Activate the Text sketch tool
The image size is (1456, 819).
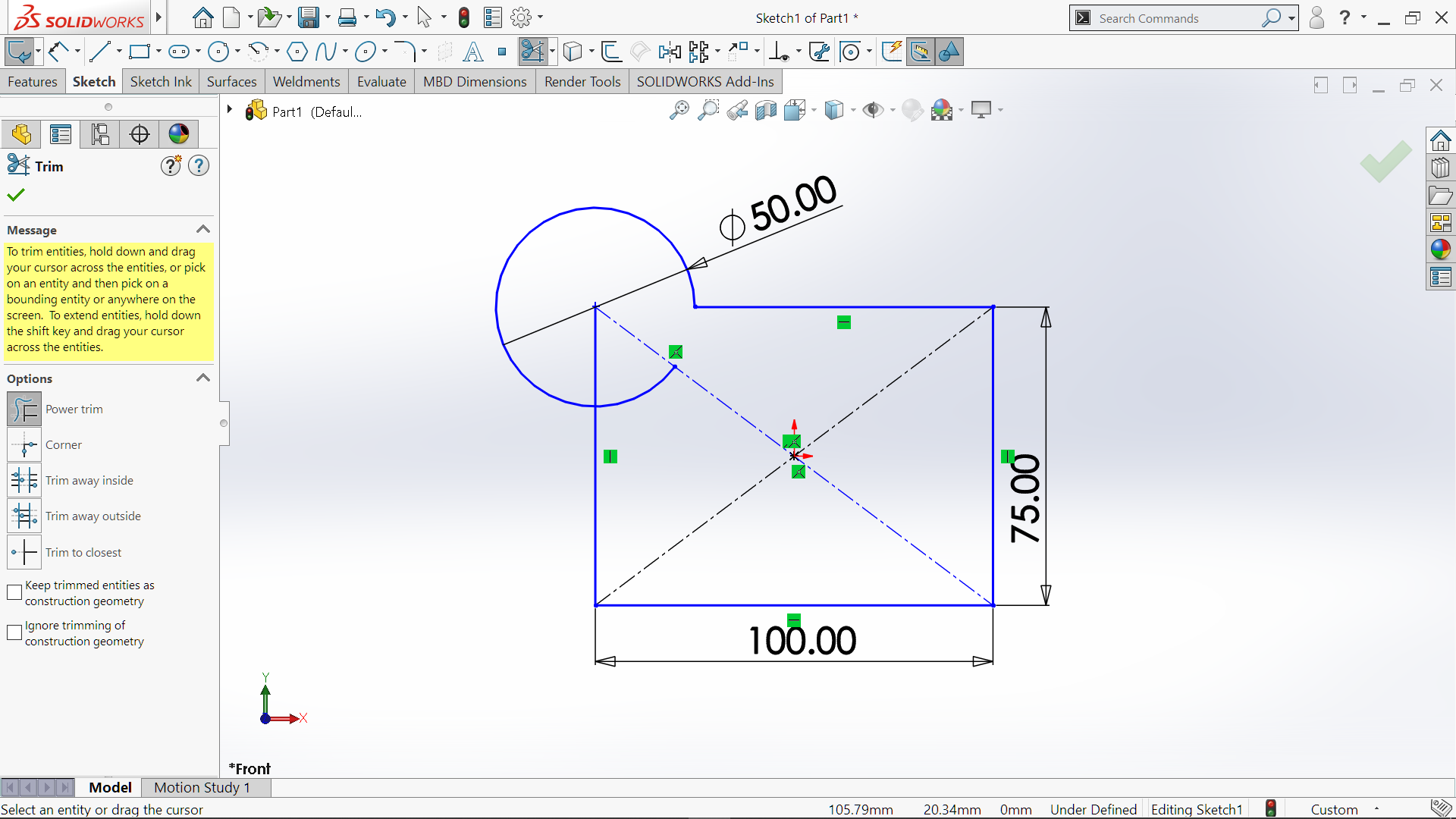473,52
